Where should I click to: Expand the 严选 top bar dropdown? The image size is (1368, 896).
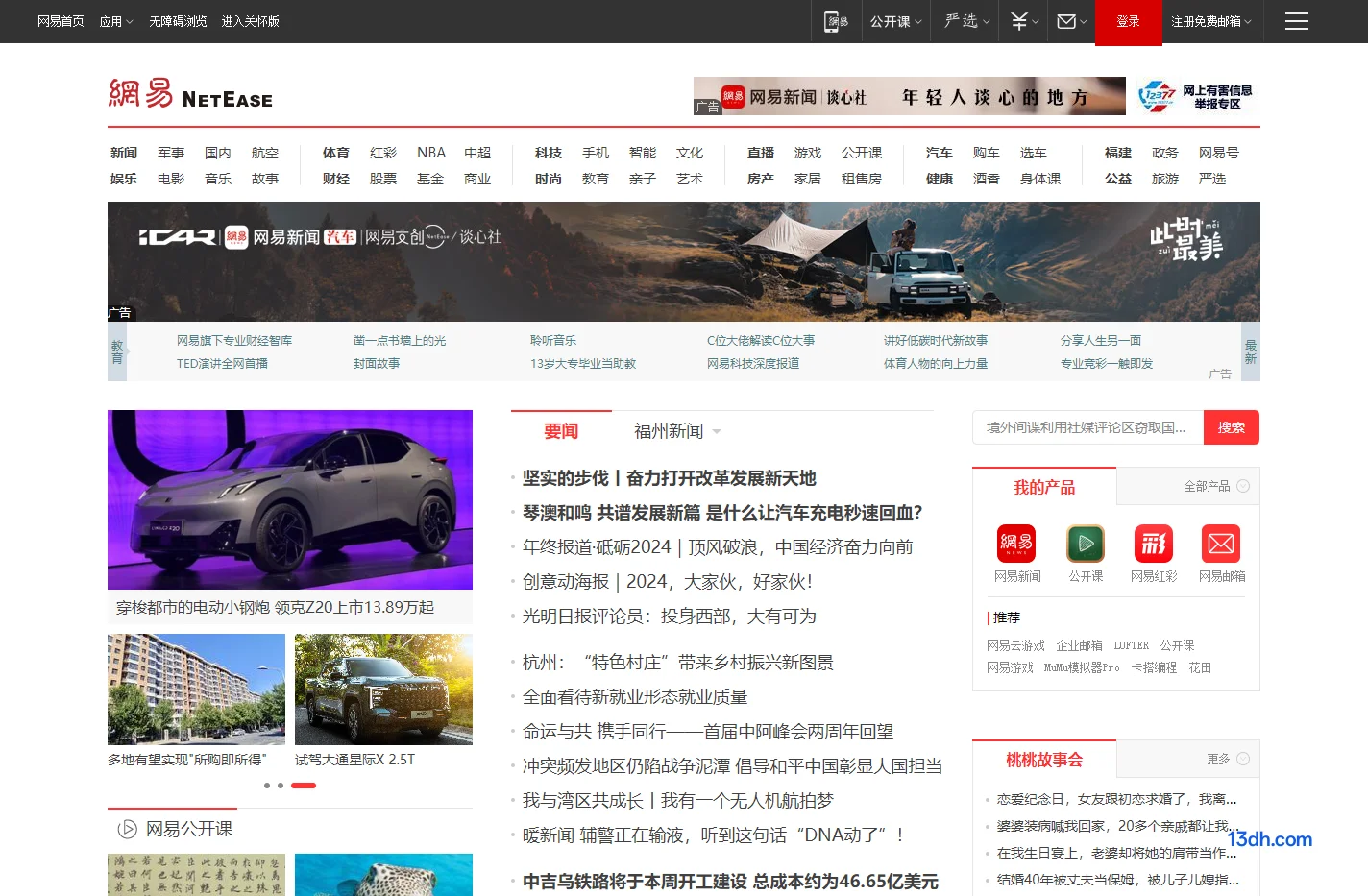pos(966,21)
